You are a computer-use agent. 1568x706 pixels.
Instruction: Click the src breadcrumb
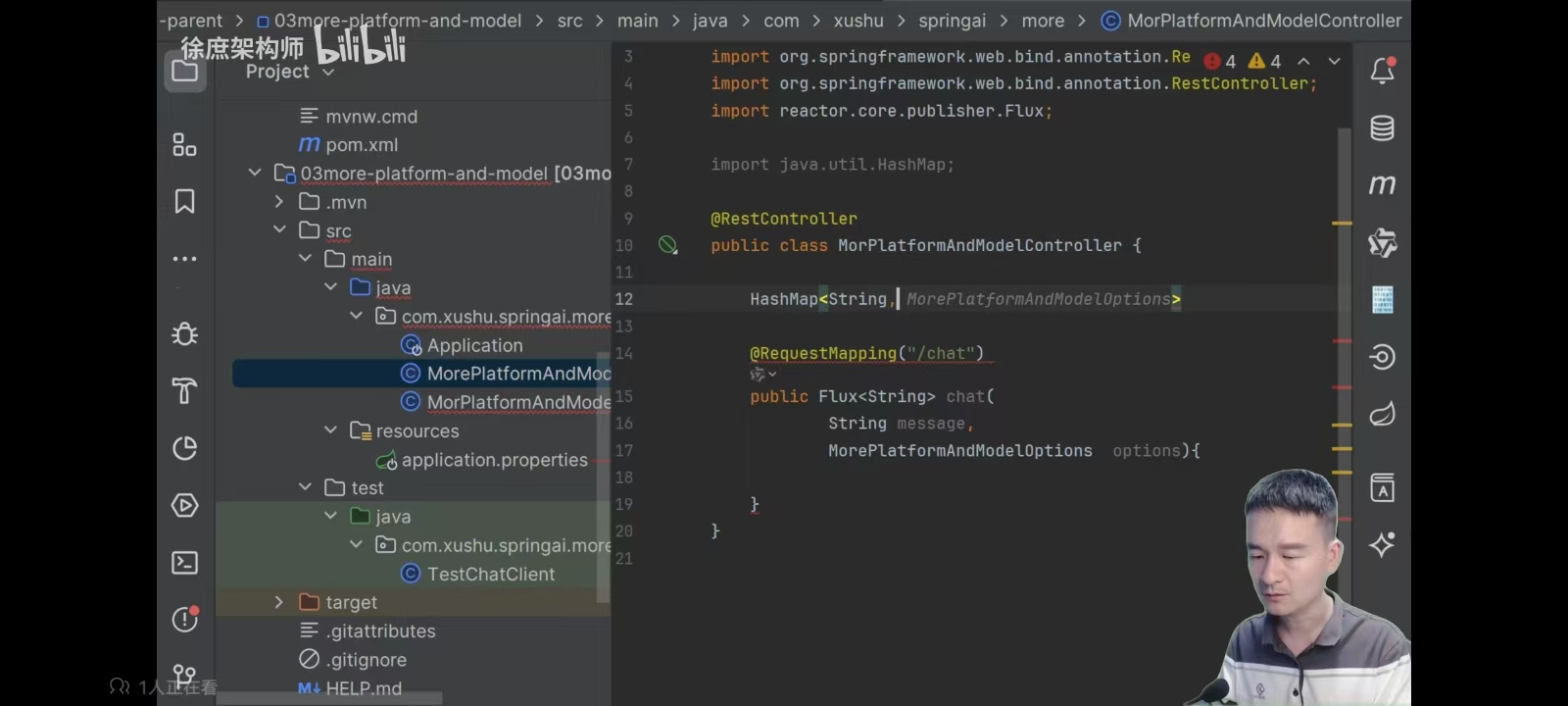tap(569, 21)
